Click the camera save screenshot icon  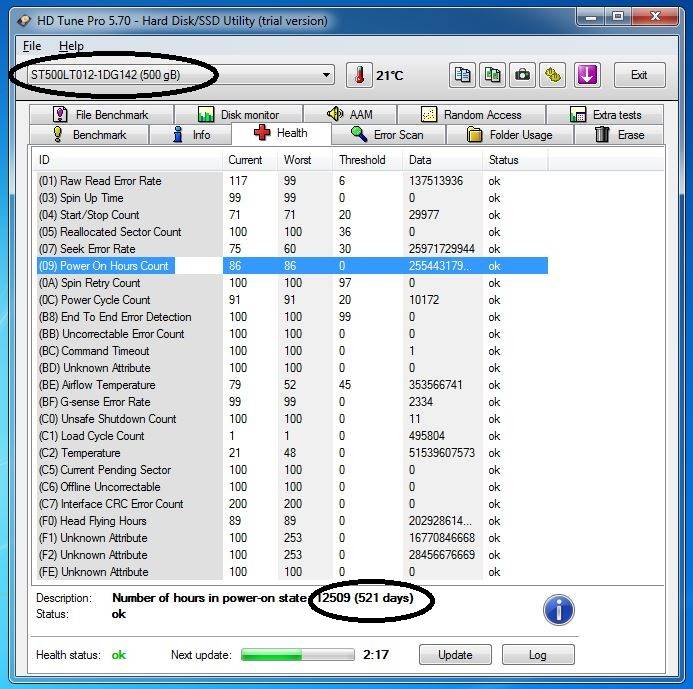click(x=522, y=75)
